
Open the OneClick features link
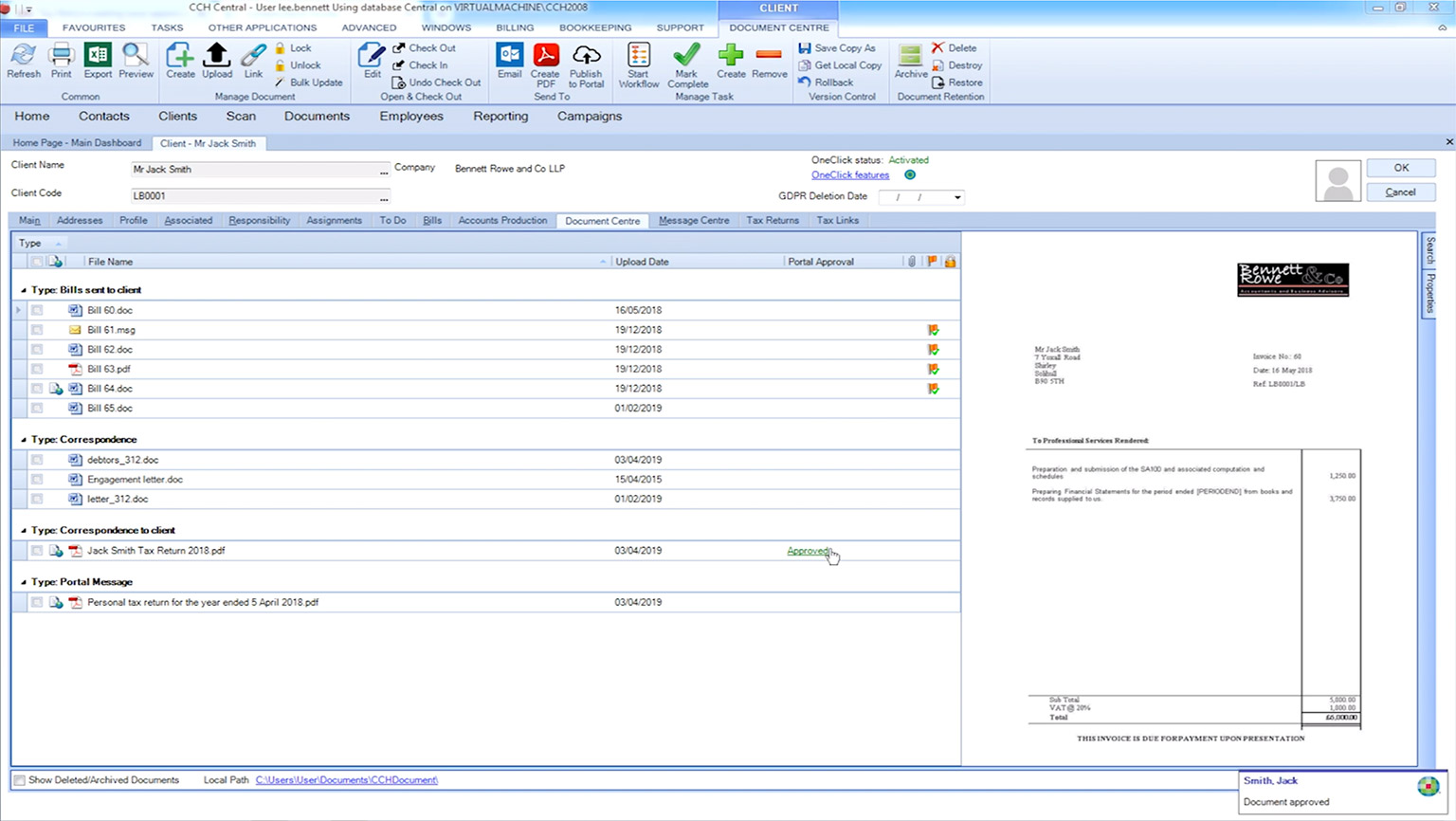point(850,175)
